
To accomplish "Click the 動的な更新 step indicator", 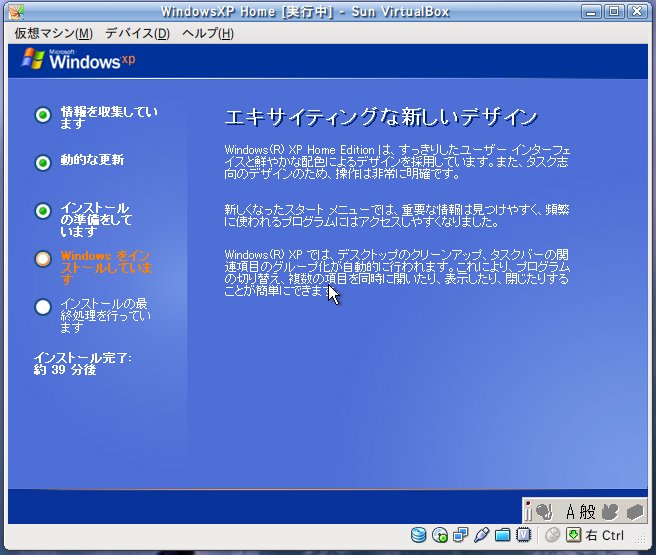I will point(43,163).
